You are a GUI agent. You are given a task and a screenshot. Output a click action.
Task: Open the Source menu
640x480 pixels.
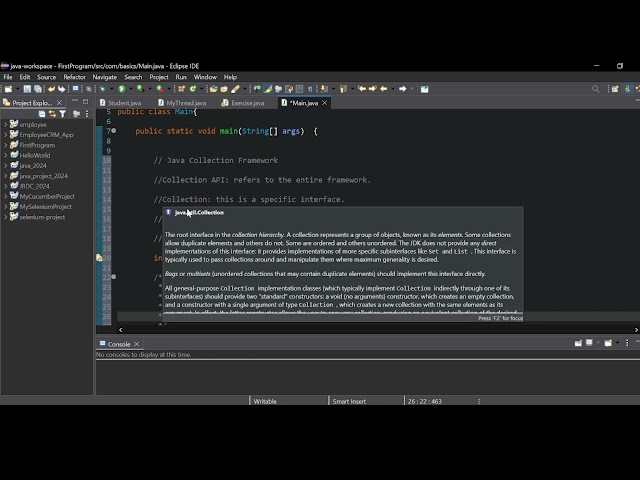(46, 77)
